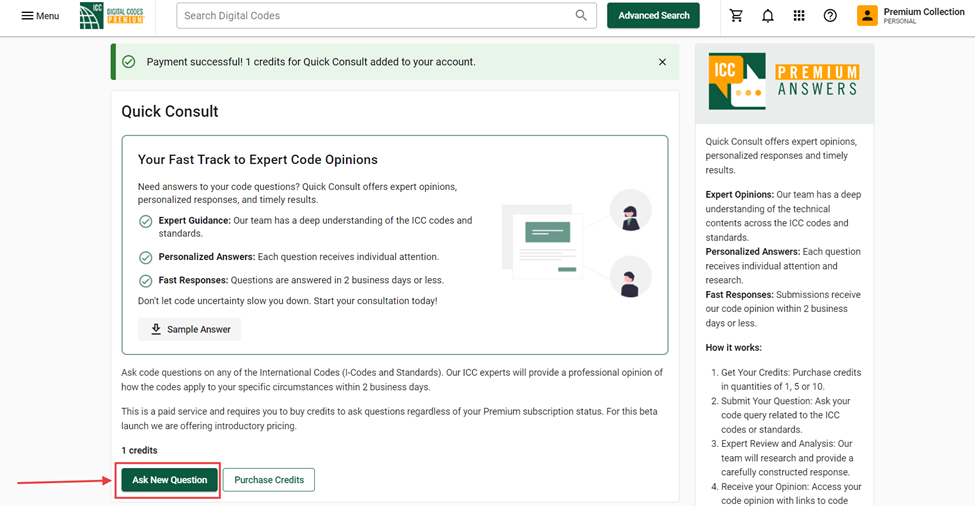The height and width of the screenshot is (506, 975).
Task: Click Purchase Credits
Action: click(x=269, y=480)
